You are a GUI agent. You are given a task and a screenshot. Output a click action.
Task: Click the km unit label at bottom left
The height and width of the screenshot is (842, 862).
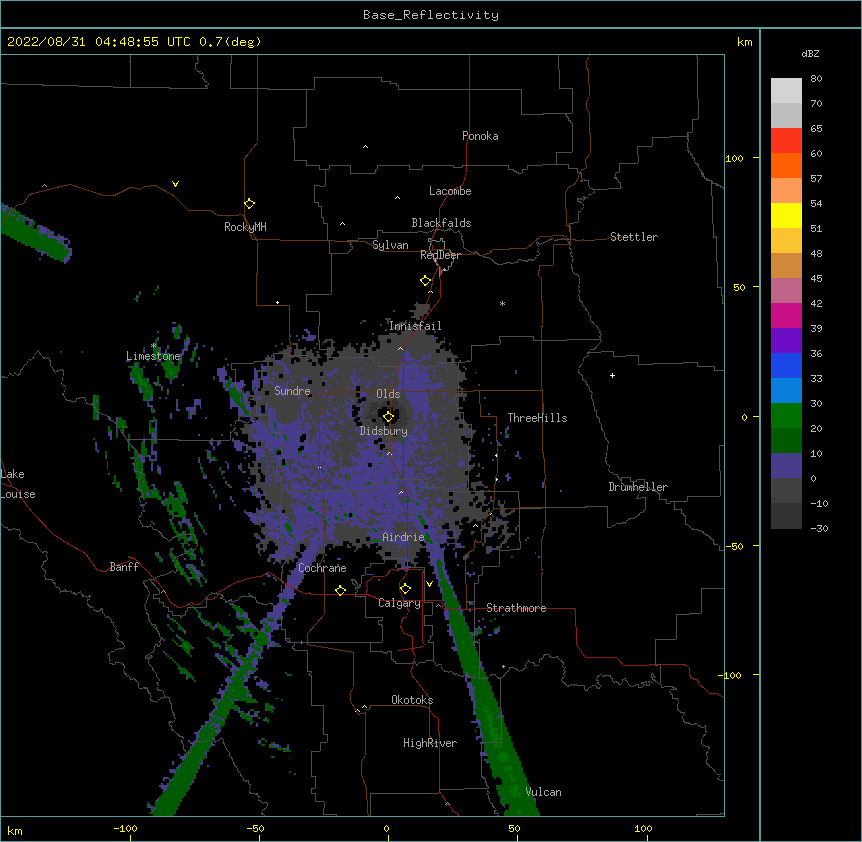(15, 830)
